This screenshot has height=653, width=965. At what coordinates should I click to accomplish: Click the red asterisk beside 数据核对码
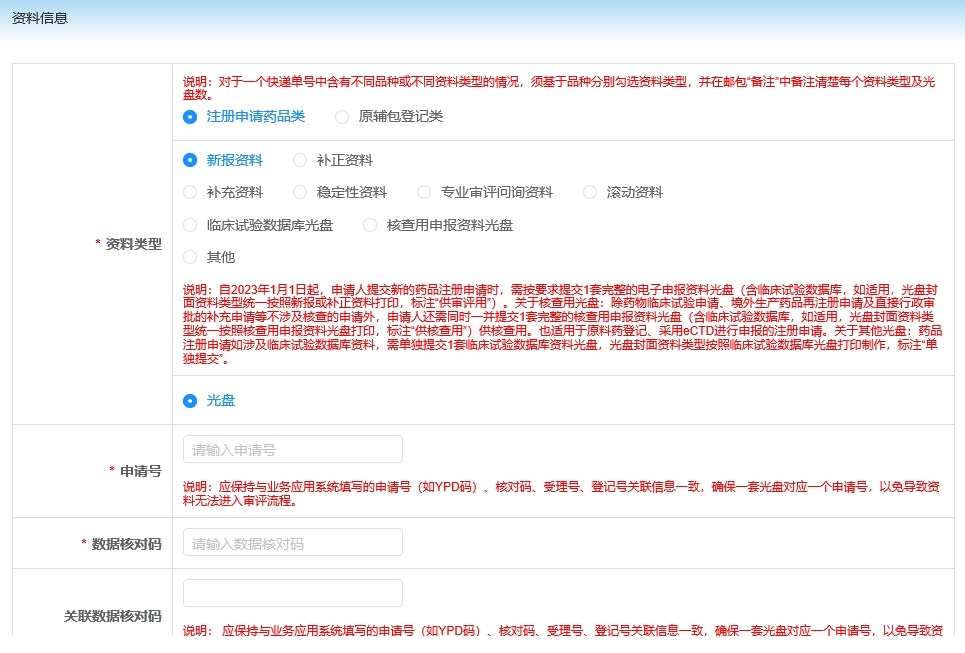(x=83, y=542)
